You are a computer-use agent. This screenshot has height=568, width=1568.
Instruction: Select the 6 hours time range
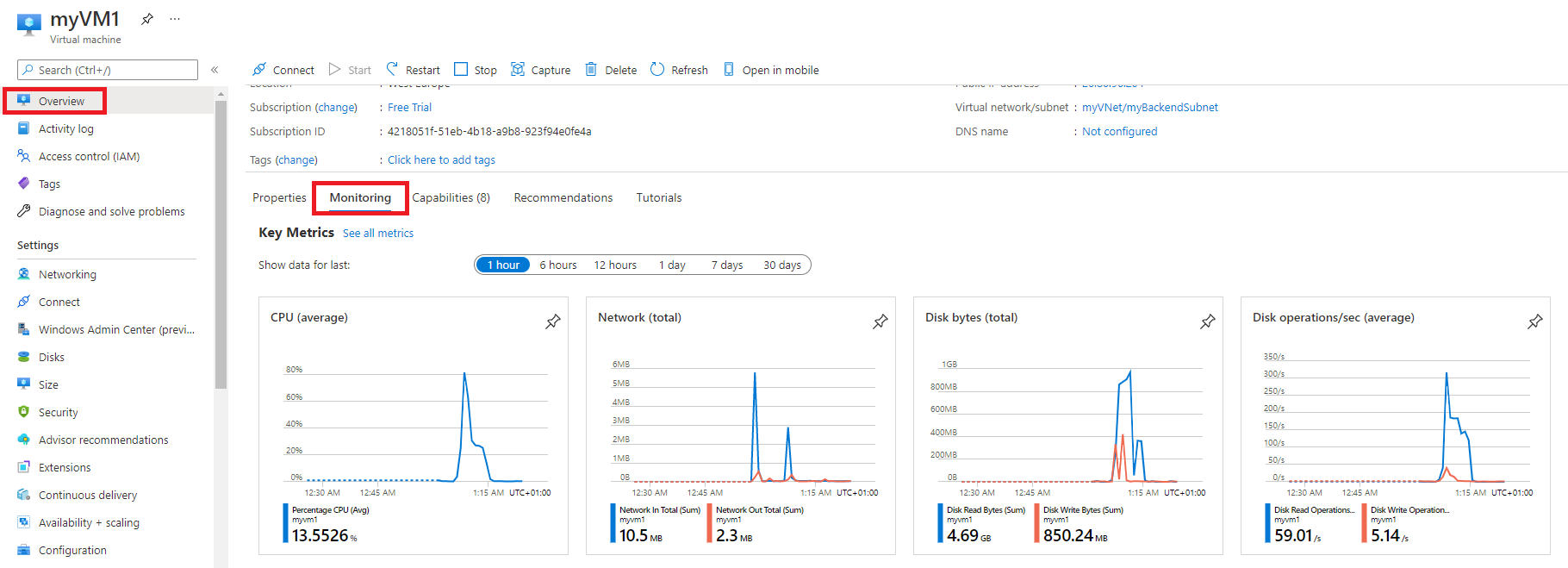pos(558,265)
